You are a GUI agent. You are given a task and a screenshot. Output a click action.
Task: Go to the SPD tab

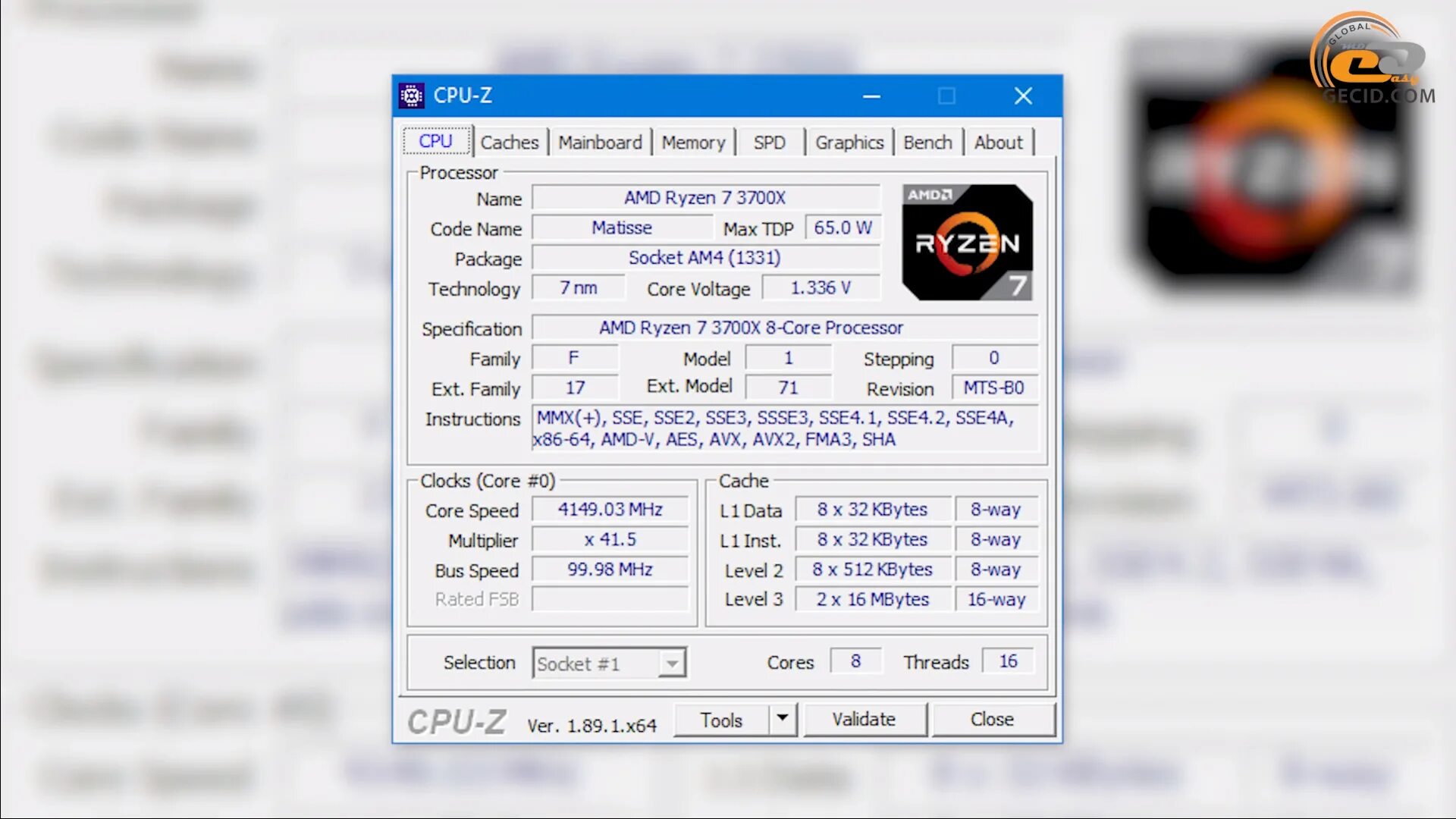pyautogui.click(x=769, y=143)
